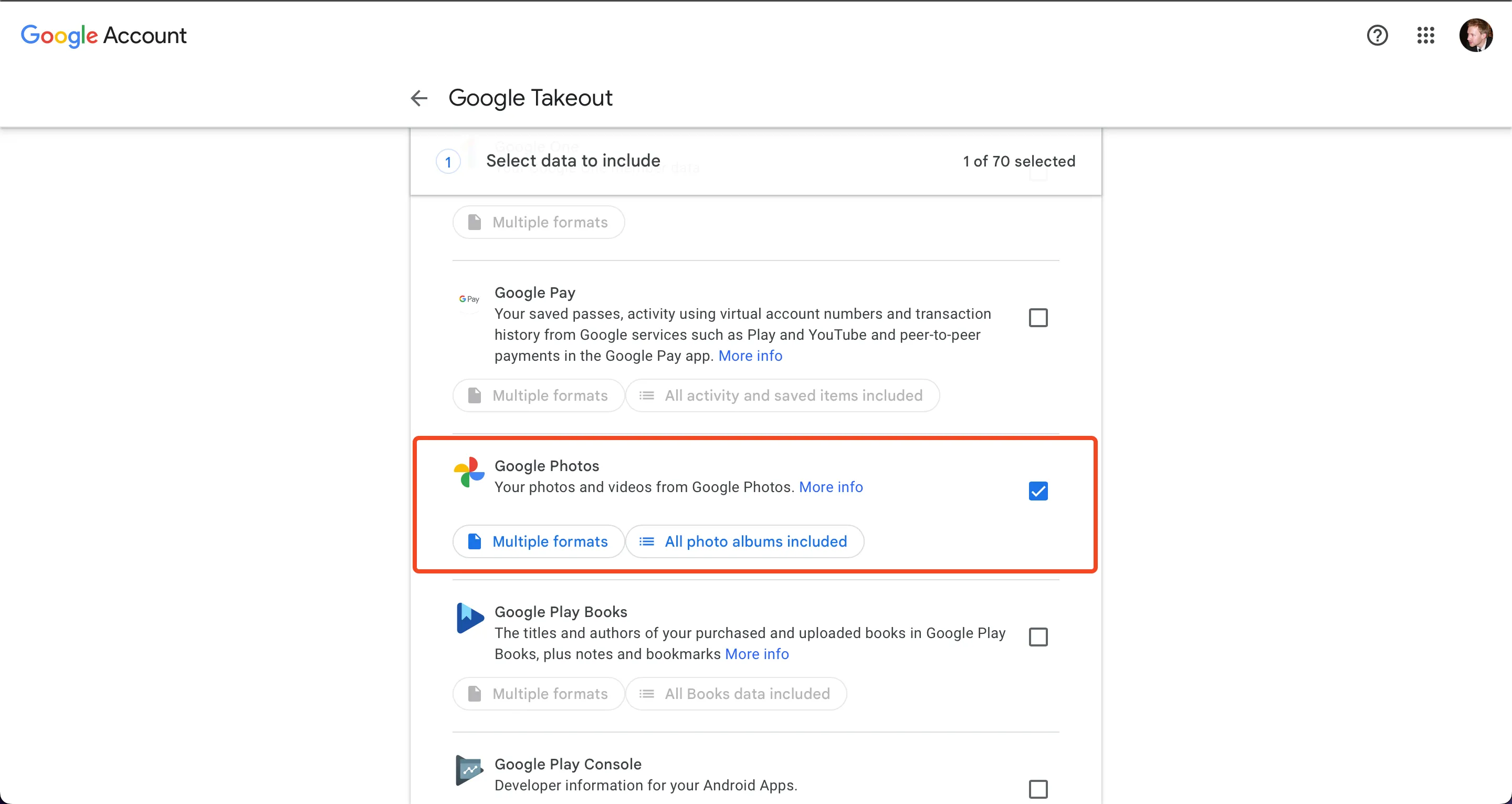Check the Google Pay checkbox
Screen dimensions: 1512x804
click(x=1038, y=318)
